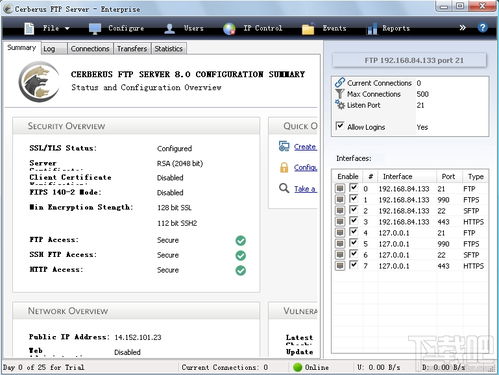Select the 192.168.84.133 SFTP interface row
This screenshot has height=375, width=499.
click(x=410, y=211)
